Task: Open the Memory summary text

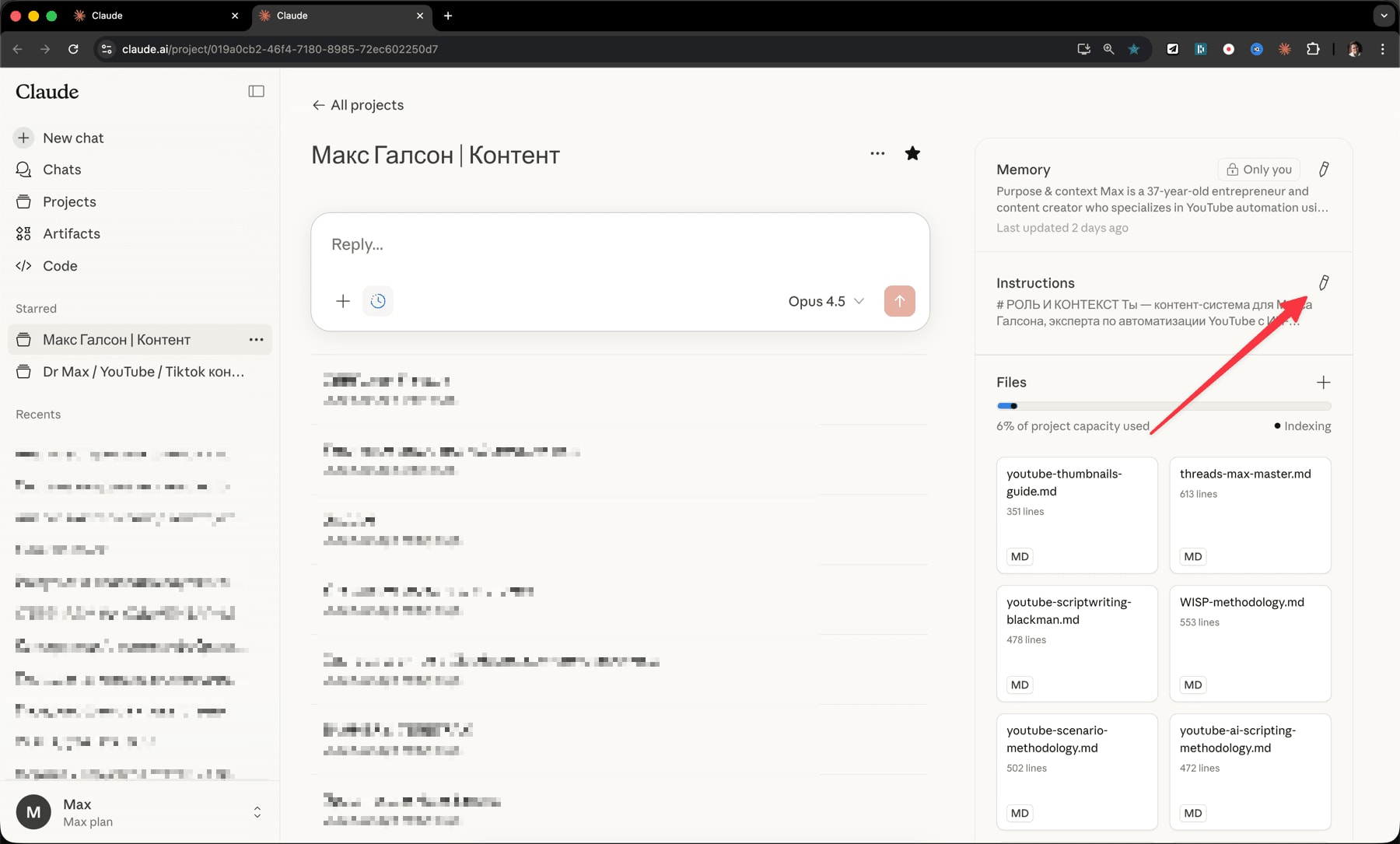Action: (x=1162, y=199)
